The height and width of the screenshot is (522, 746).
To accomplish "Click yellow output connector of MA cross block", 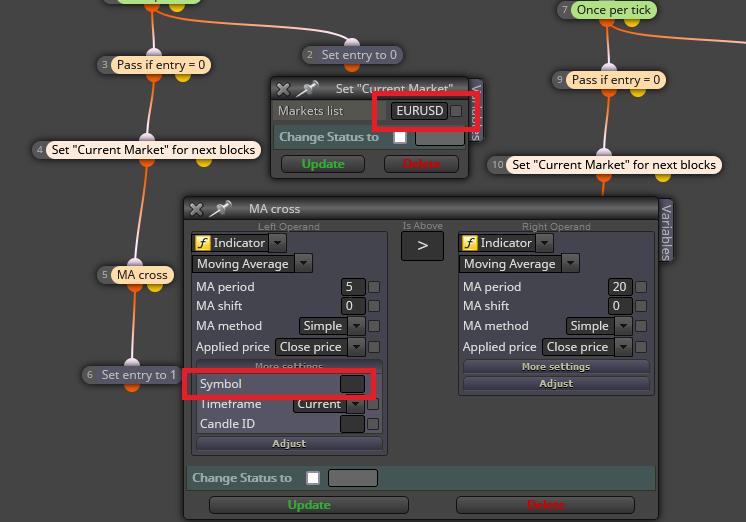I will 155,286.
